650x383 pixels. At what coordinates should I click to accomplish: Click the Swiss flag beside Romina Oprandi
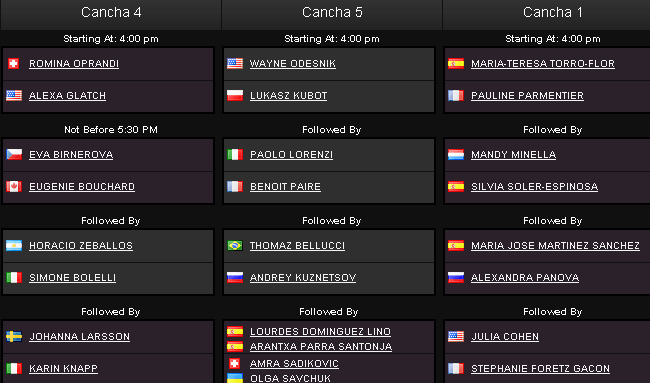click(14, 63)
